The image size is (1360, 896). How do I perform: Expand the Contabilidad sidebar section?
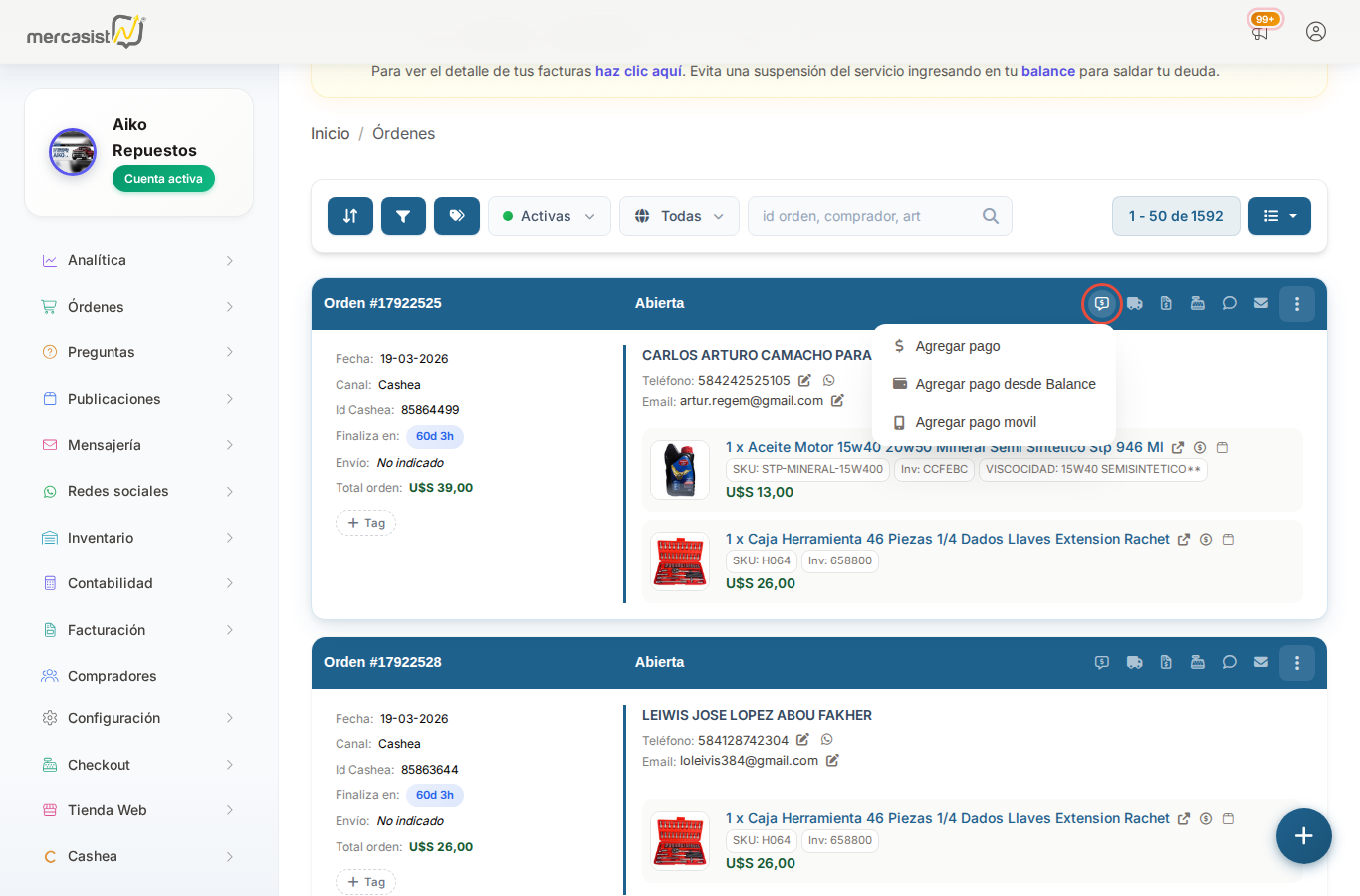(x=138, y=583)
